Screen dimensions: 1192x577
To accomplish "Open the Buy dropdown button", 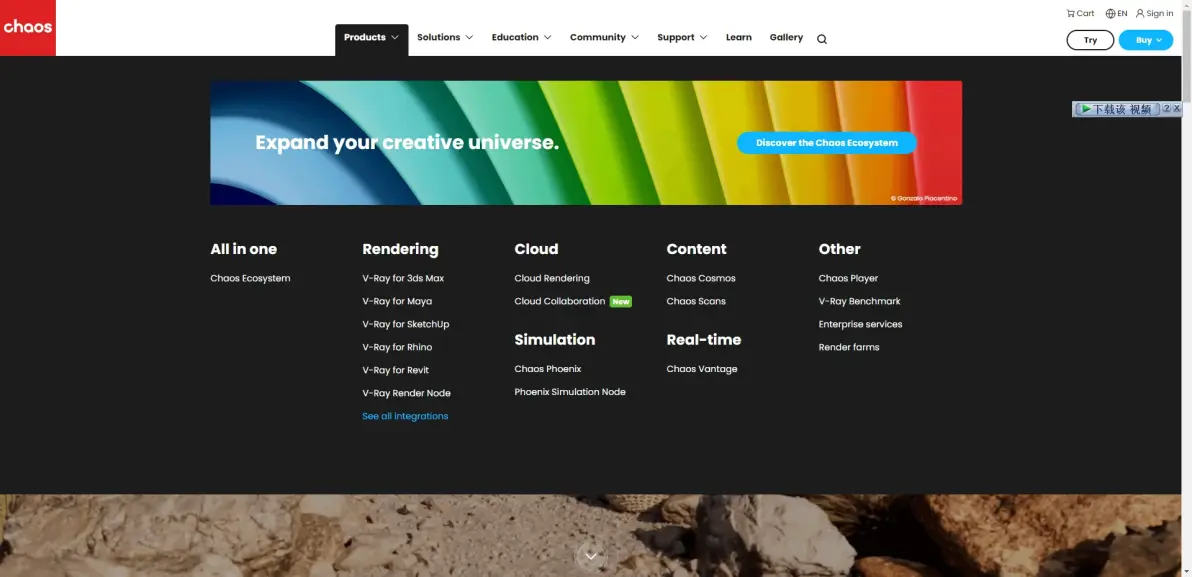I will (1146, 40).
